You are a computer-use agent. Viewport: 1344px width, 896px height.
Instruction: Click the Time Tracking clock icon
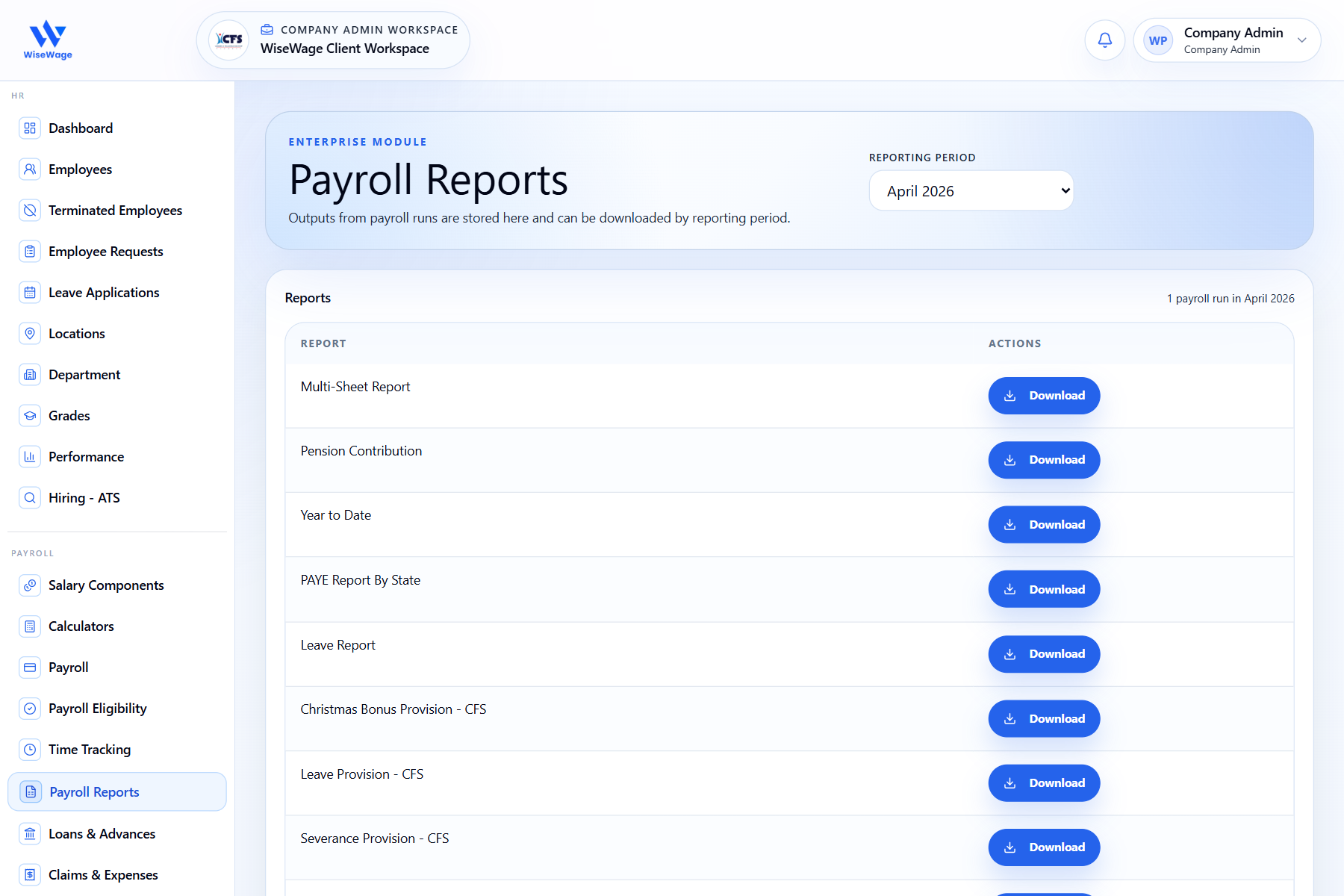[x=30, y=750]
